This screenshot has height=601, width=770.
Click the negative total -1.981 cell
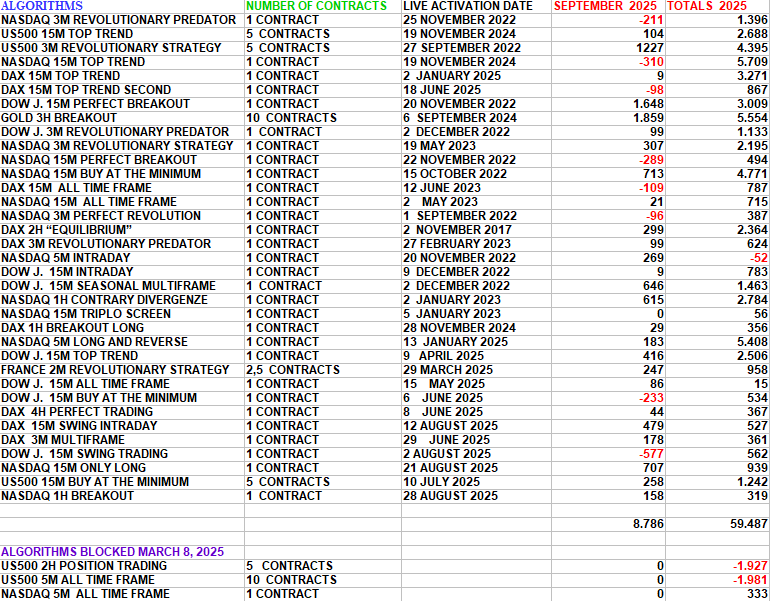click(x=749, y=580)
